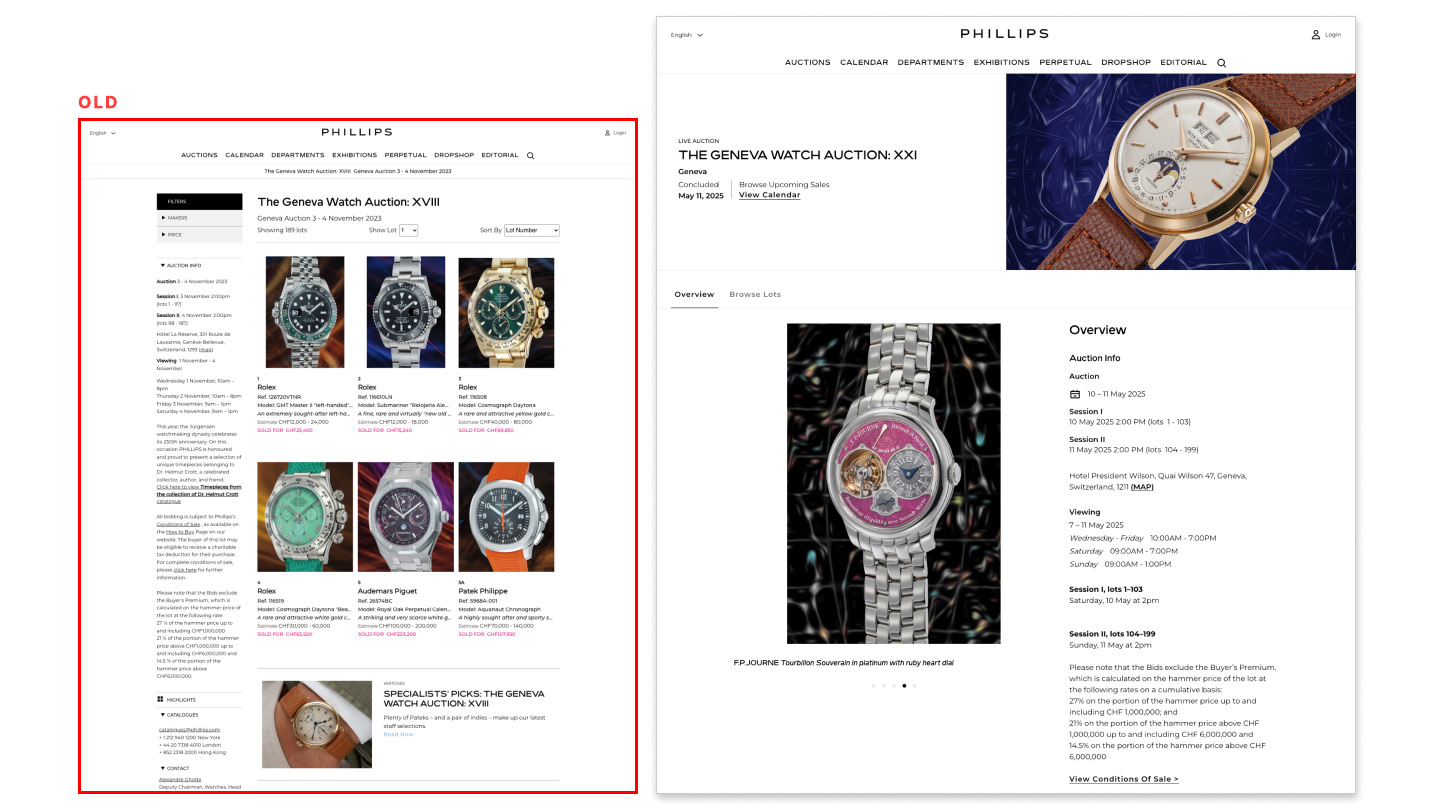
Task: Click the calendar icon beside 10 – 11 May 2025
Action: (1075, 394)
